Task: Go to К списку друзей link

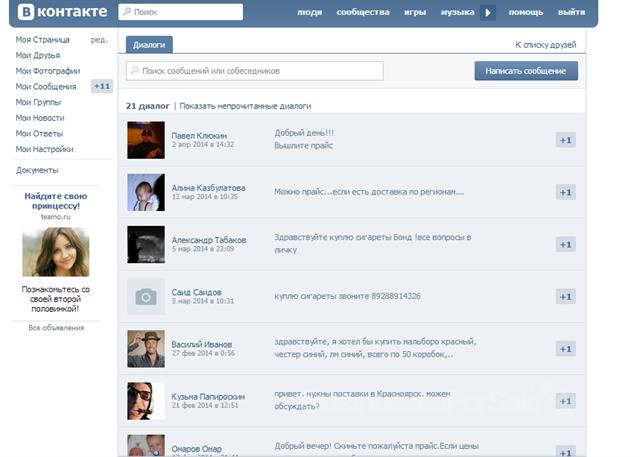Action: click(546, 45)
